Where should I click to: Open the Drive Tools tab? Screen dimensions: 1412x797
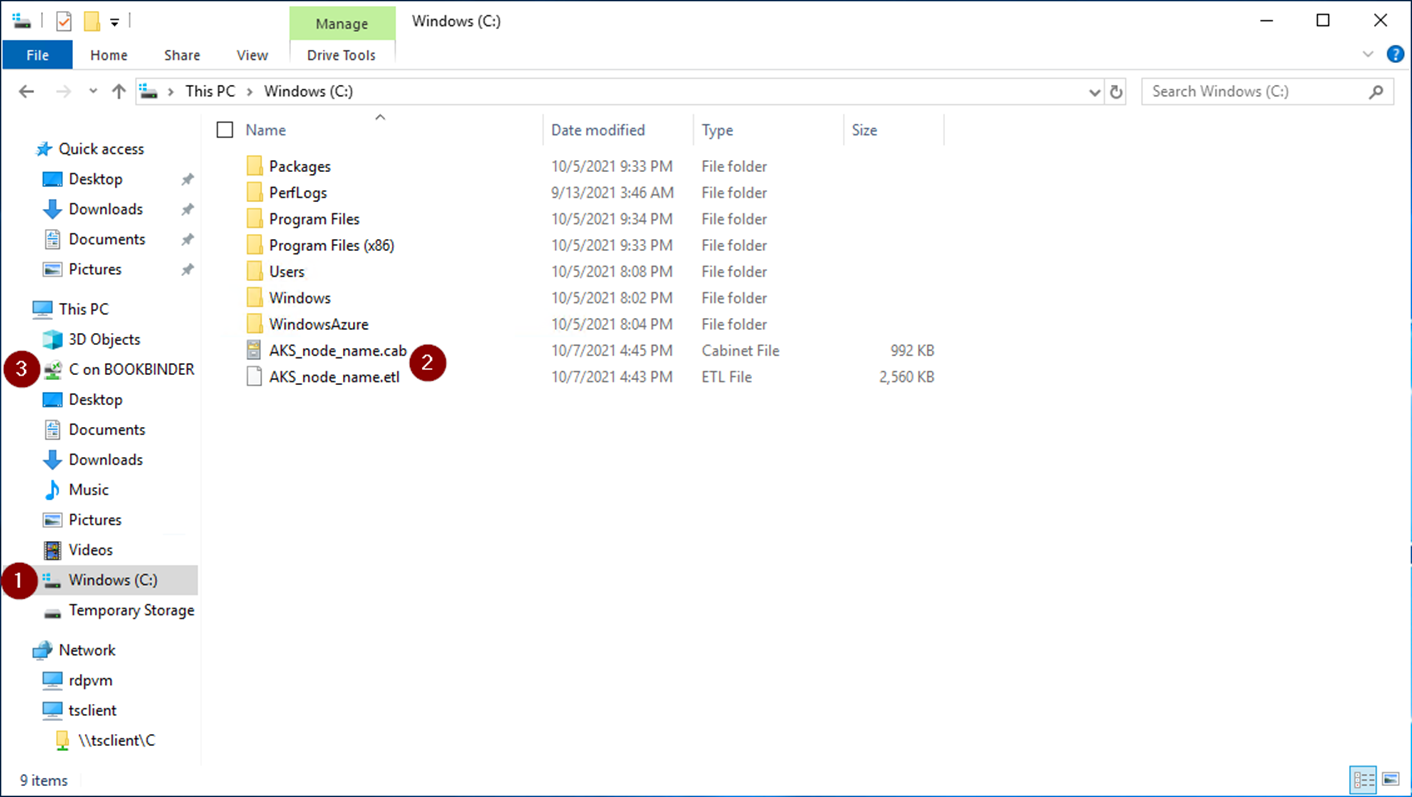342,55
